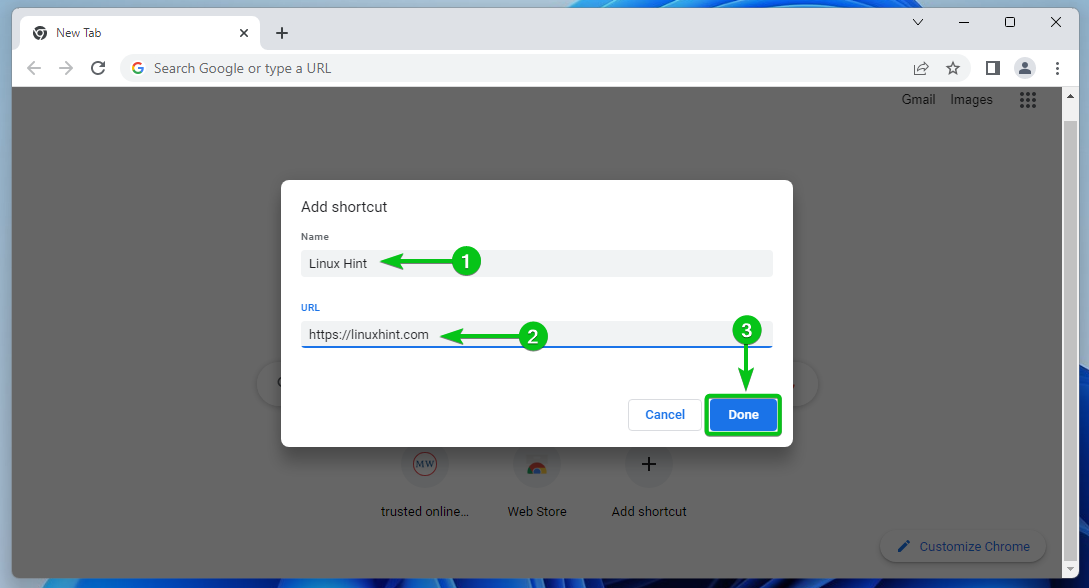Click the Add shortcut plus tile
The image size is (1089, 588).
click(x=649, y=483)
